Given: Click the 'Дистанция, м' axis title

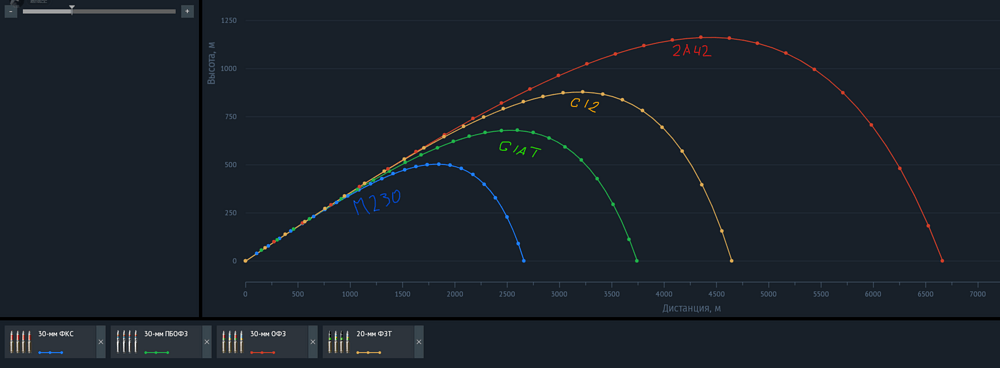Looking at the screenshot, I should tap(692, 309).
